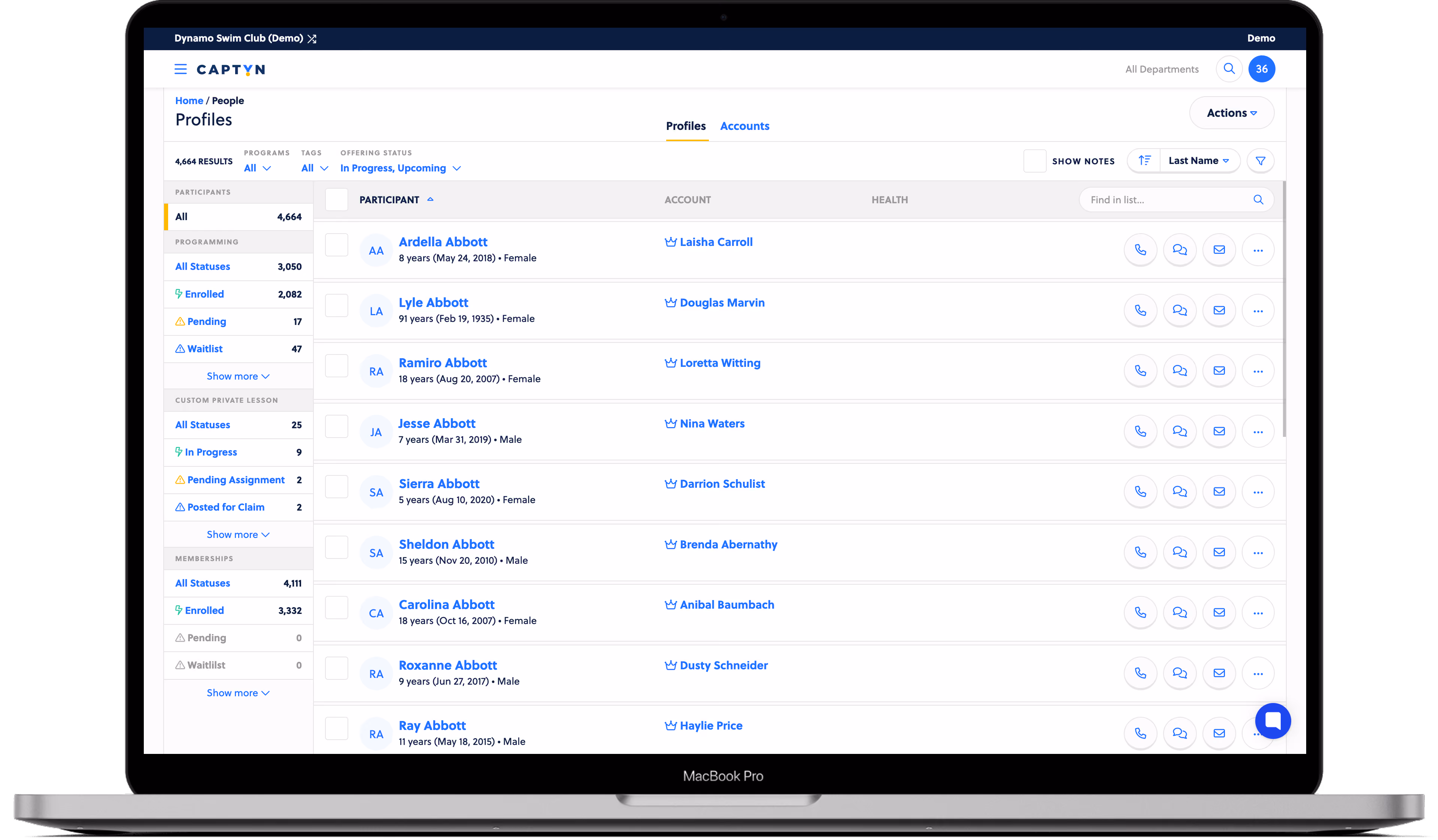
Task: Open chat for Lyle Abbott
Action: point(1179,310)
